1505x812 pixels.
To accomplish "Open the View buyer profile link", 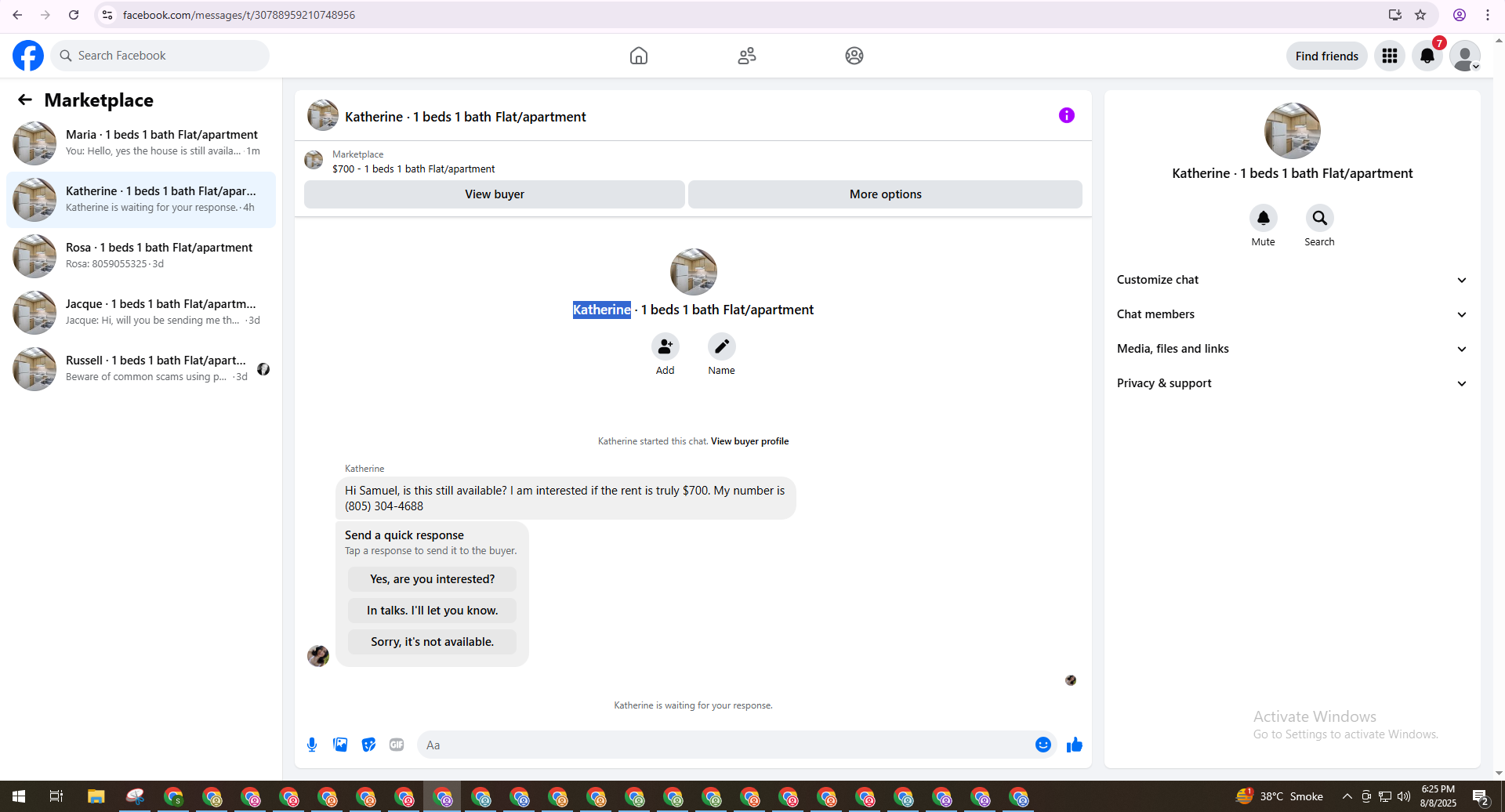I will [x=749, y=441].
